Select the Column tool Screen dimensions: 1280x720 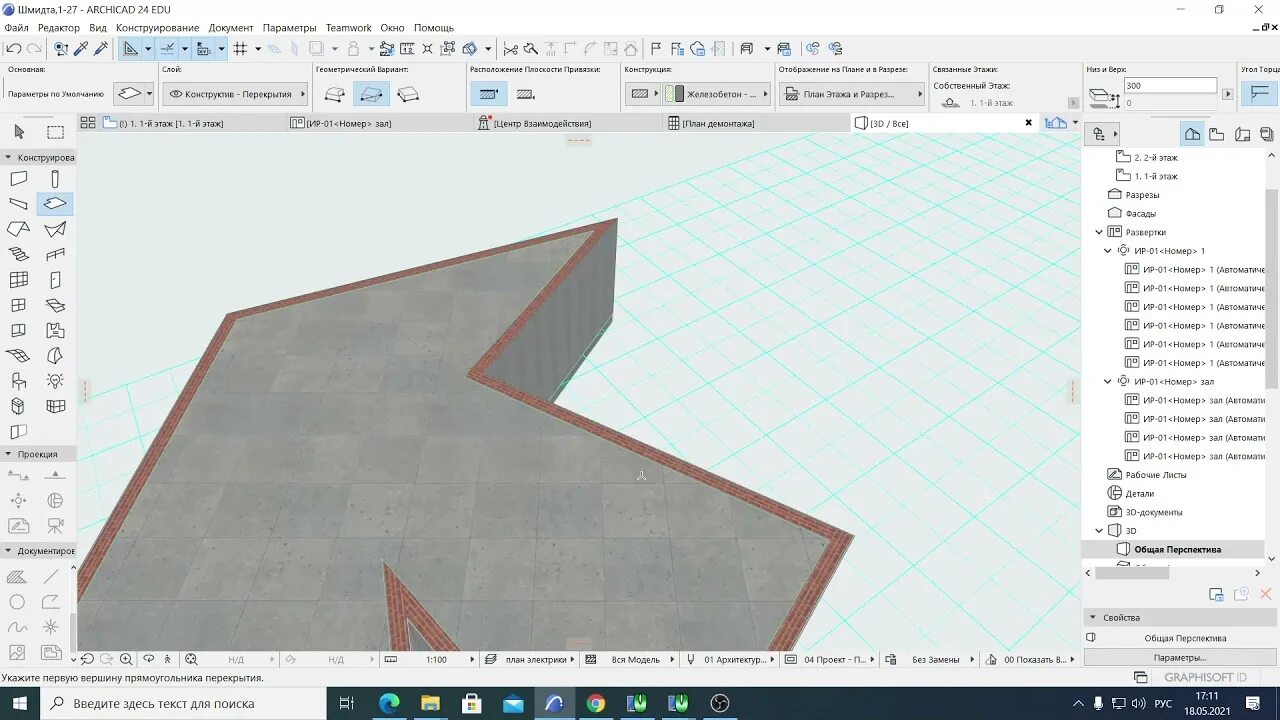(x=55, y=179)
